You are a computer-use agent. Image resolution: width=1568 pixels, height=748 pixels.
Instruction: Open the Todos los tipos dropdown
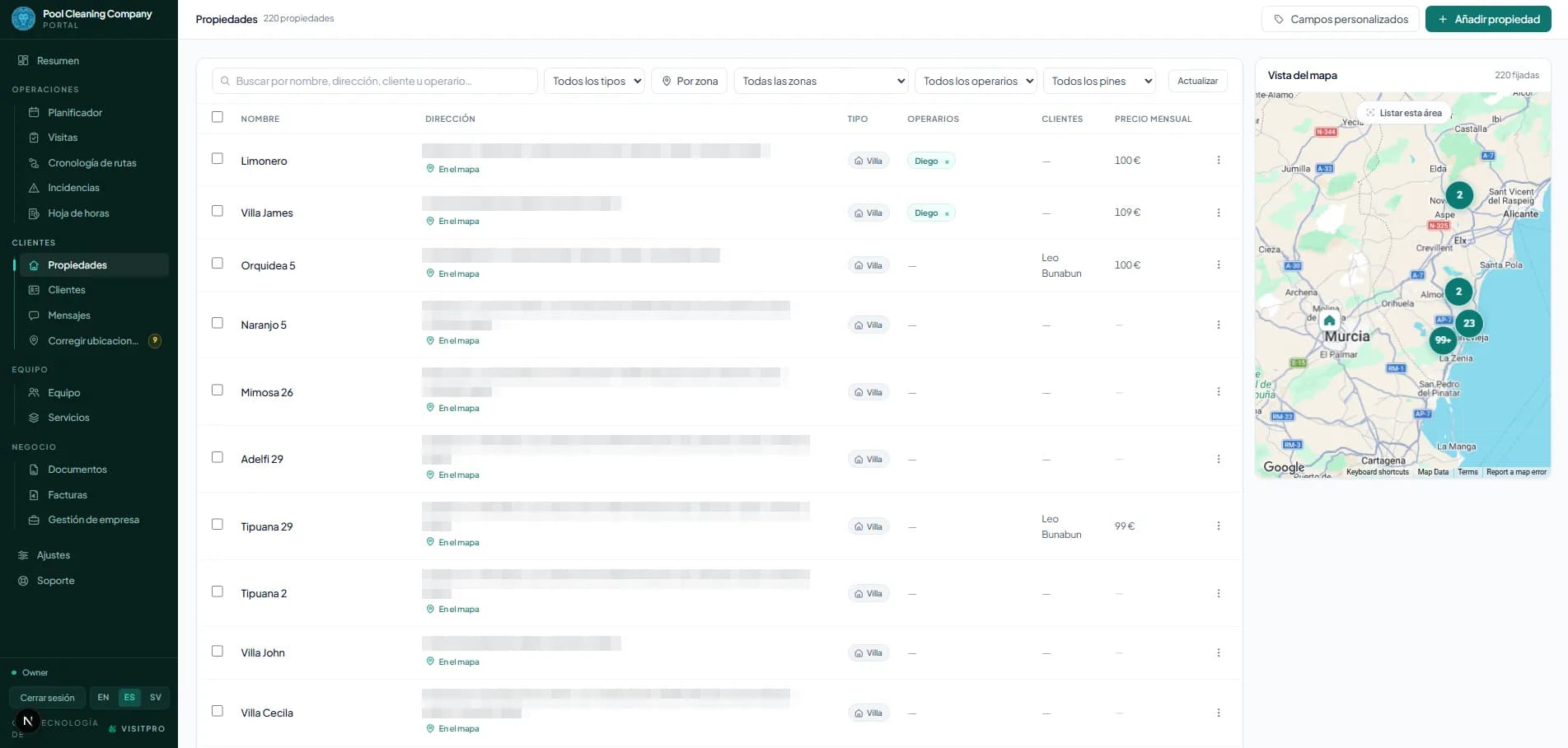pos(594,81)
